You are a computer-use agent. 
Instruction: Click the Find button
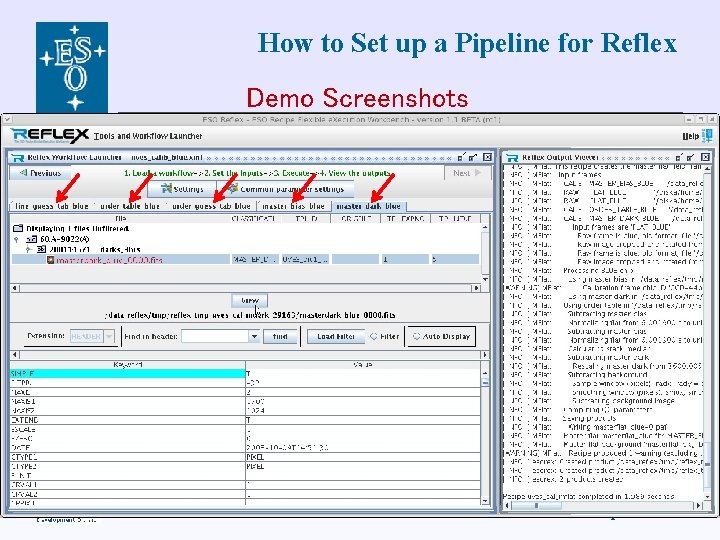[280, 336]
